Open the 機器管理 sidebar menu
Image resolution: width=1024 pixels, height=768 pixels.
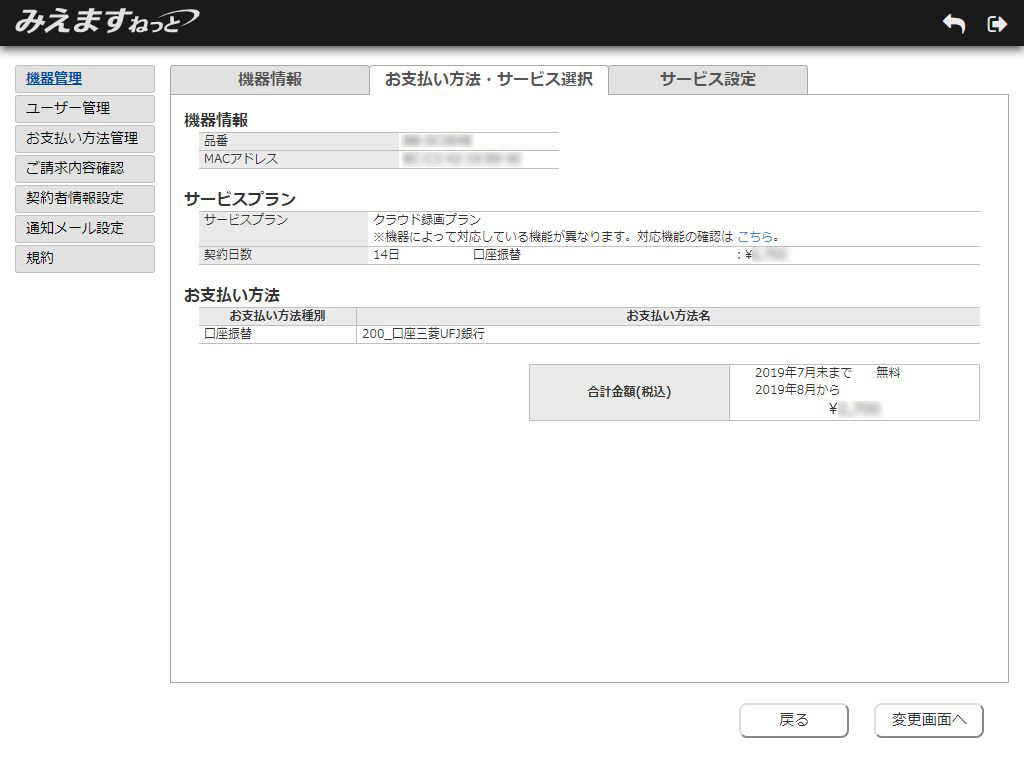84,79
